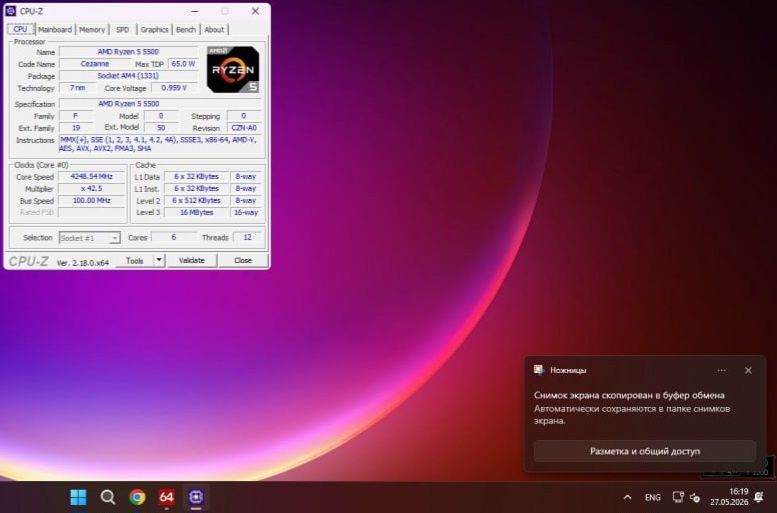Switch to the Memory tab

click(x=92, y=30)
